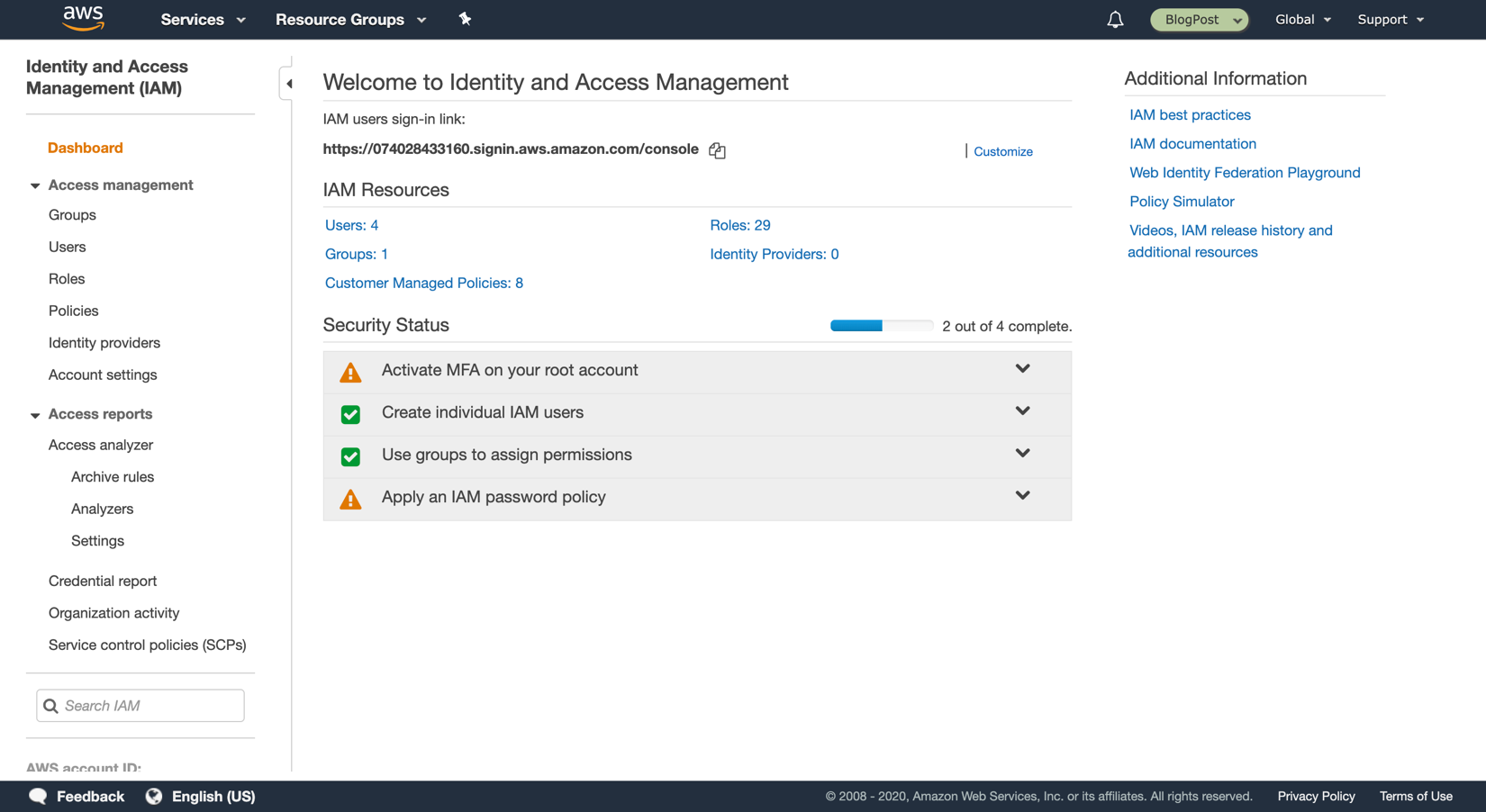Collapse the Access reports section
Viewport: 1486px width, 812px height.
pyautogui.click(x=35, y=415)
